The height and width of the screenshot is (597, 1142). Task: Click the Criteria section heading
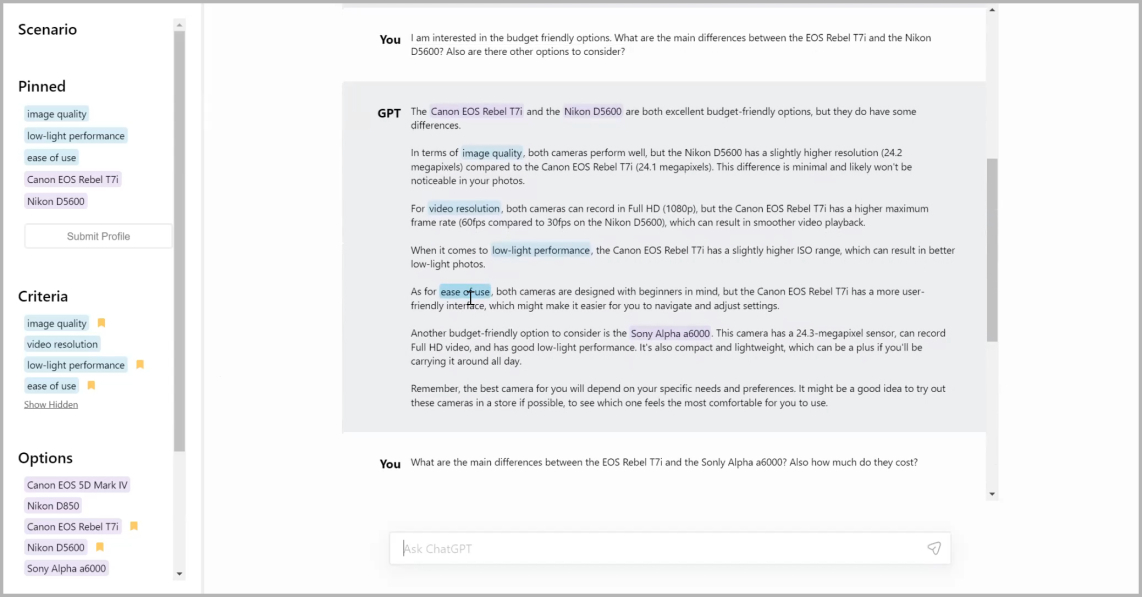tap(43, 296)
